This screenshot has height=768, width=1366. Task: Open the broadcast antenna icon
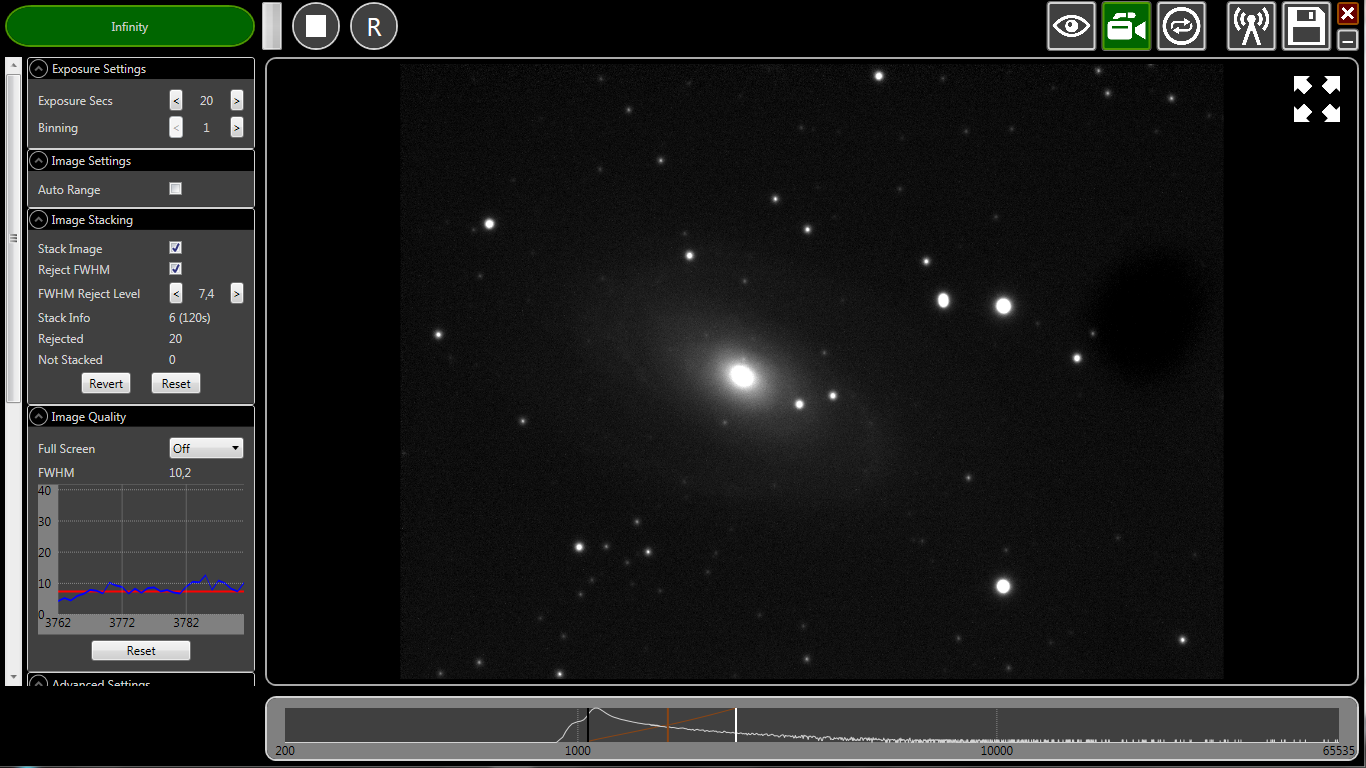click(x=1251, y=26)
